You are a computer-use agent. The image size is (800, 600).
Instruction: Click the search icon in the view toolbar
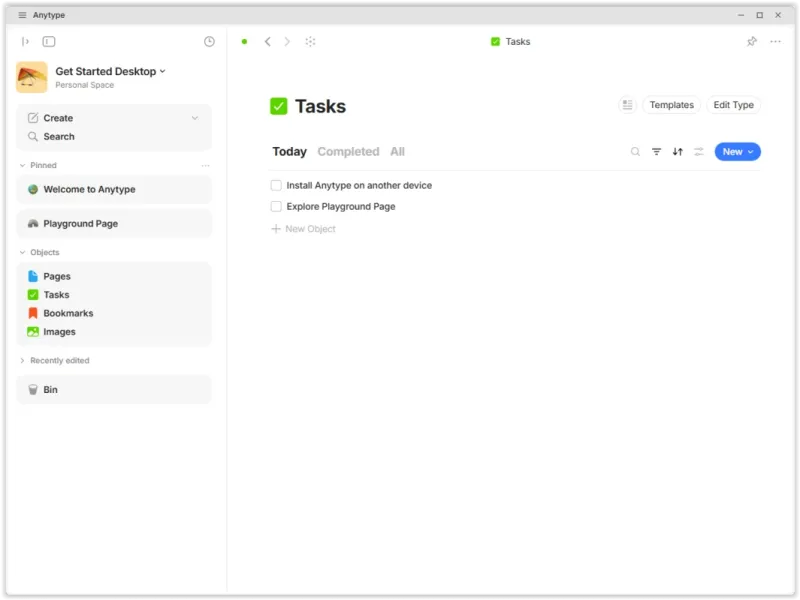635,152
